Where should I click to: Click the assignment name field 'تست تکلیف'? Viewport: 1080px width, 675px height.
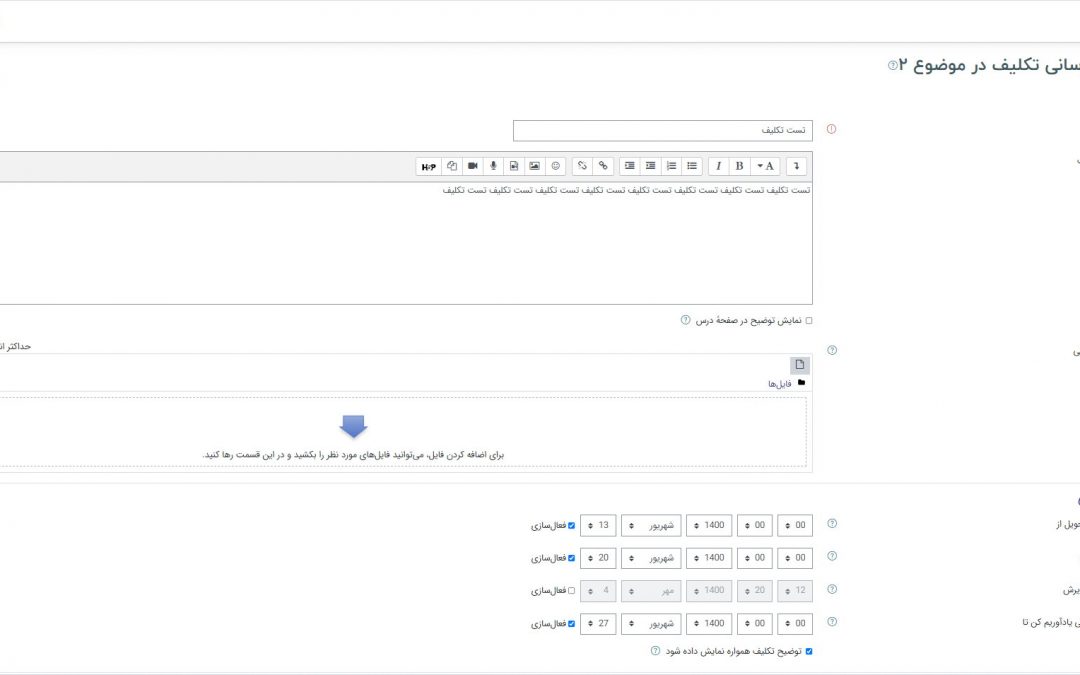coord(662,131)
